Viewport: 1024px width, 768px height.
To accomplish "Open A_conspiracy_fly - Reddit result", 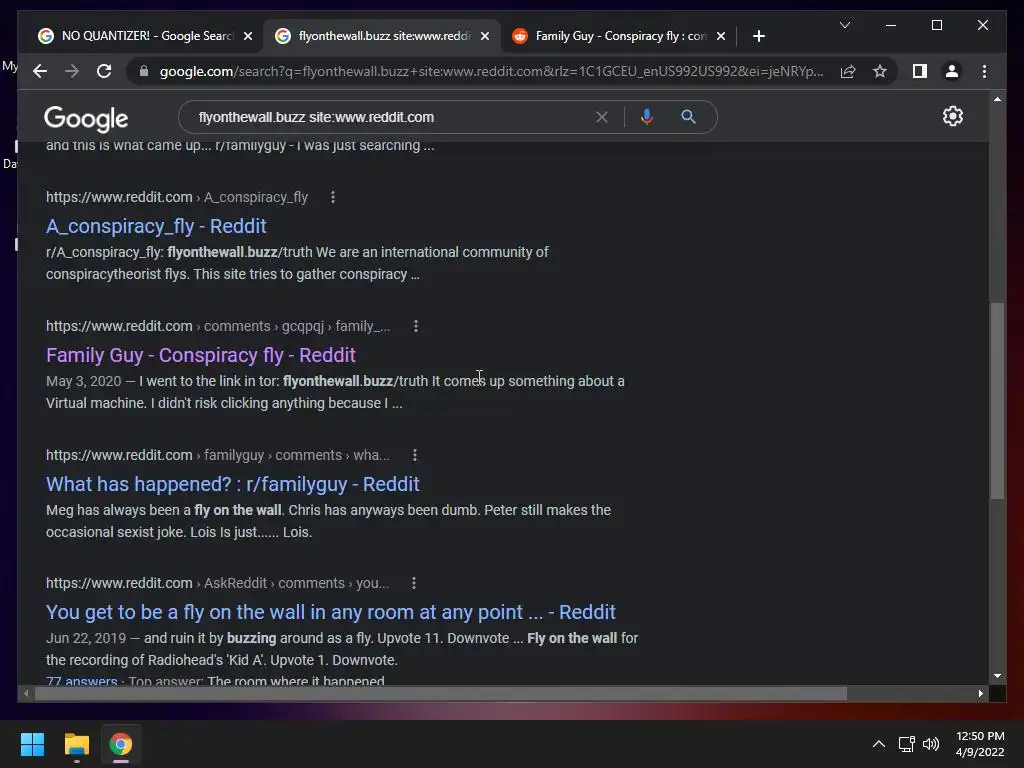I will (156, 226).
